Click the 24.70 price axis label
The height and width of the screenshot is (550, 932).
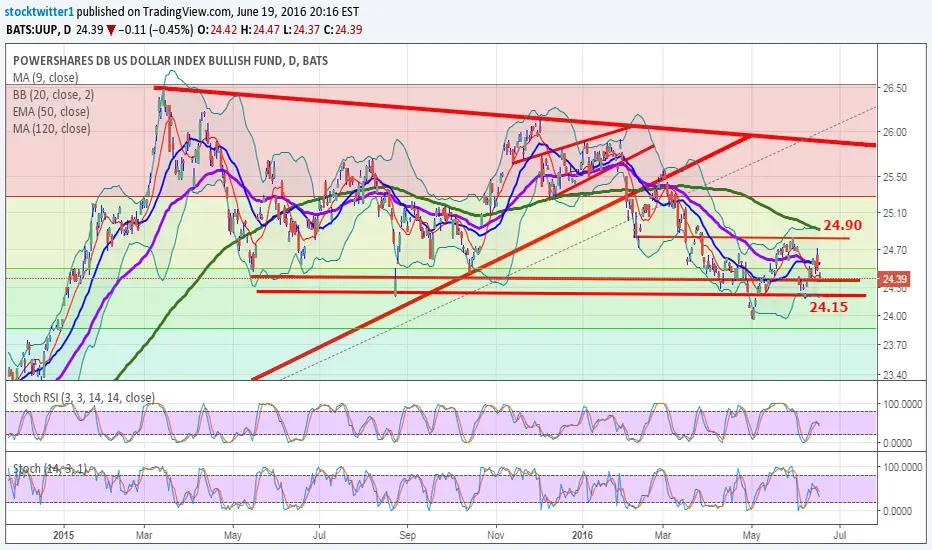[895, 250]
